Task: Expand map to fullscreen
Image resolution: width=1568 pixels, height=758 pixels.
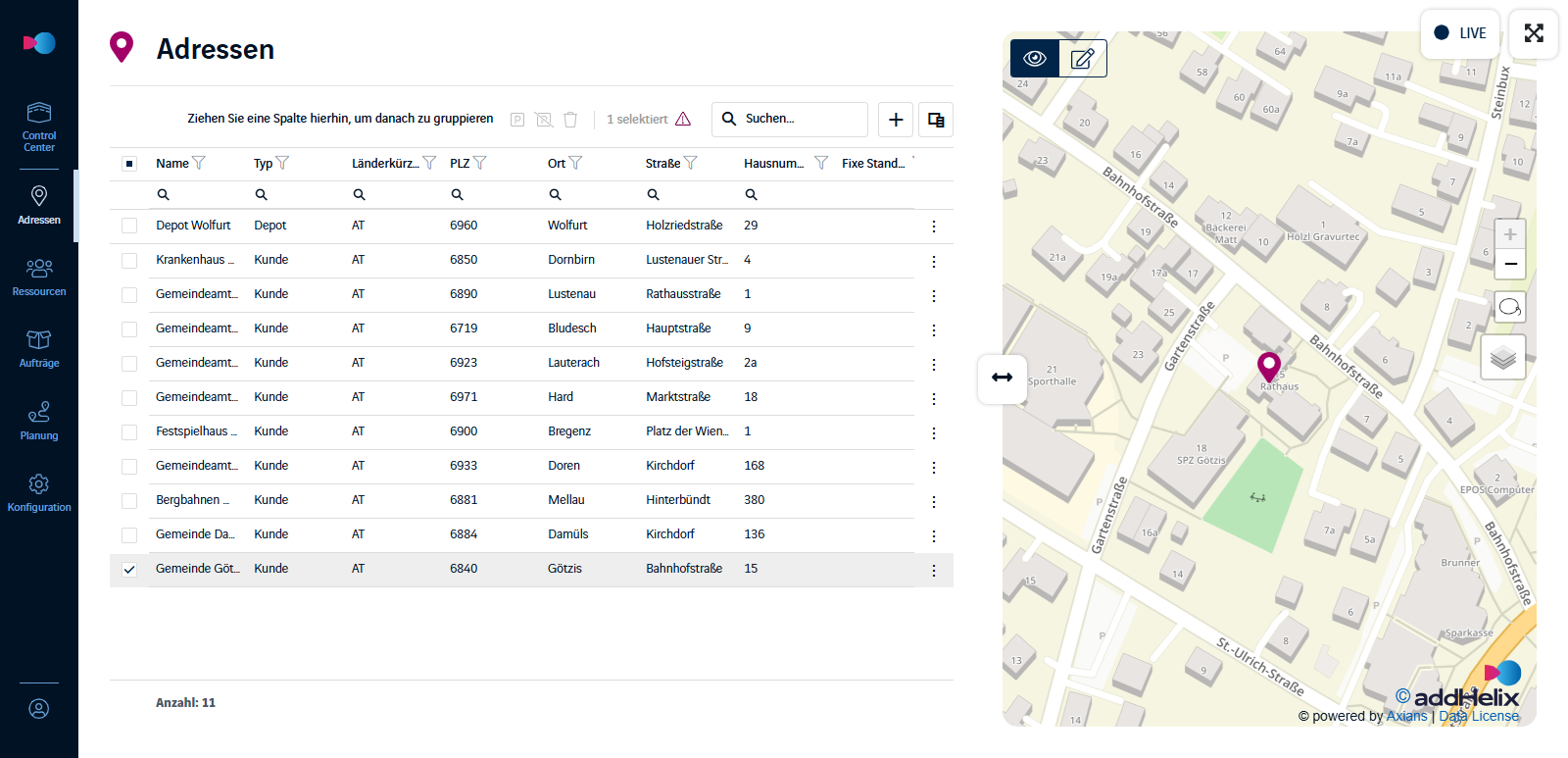Action: coord(1534,33)
